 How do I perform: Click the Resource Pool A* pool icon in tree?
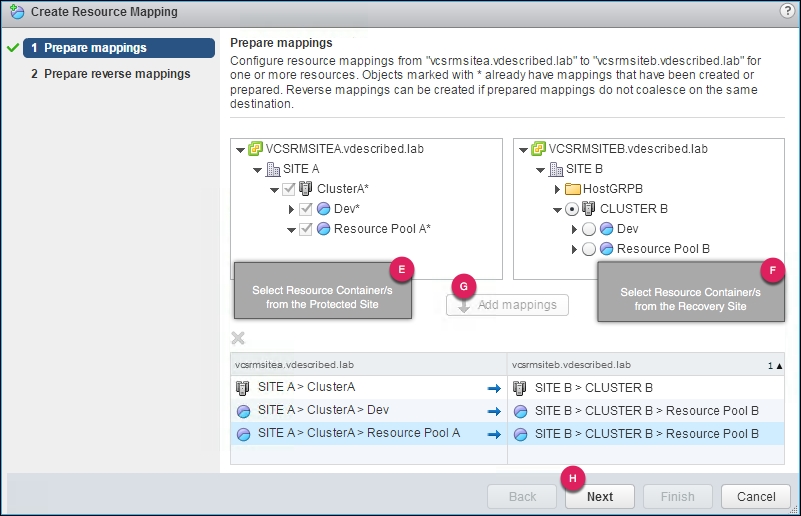(323, 228)
